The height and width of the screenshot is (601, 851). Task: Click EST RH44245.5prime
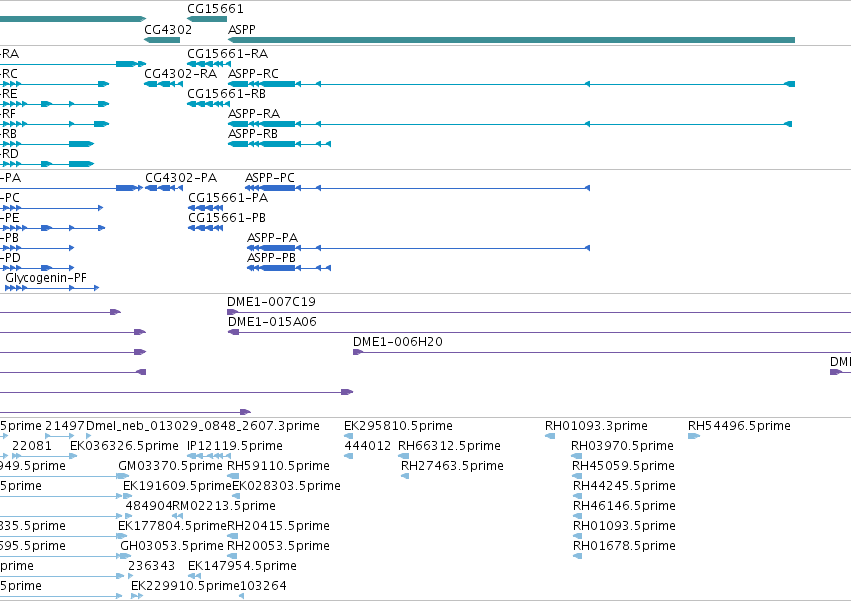pyautogui.click(x=625, y=486)
